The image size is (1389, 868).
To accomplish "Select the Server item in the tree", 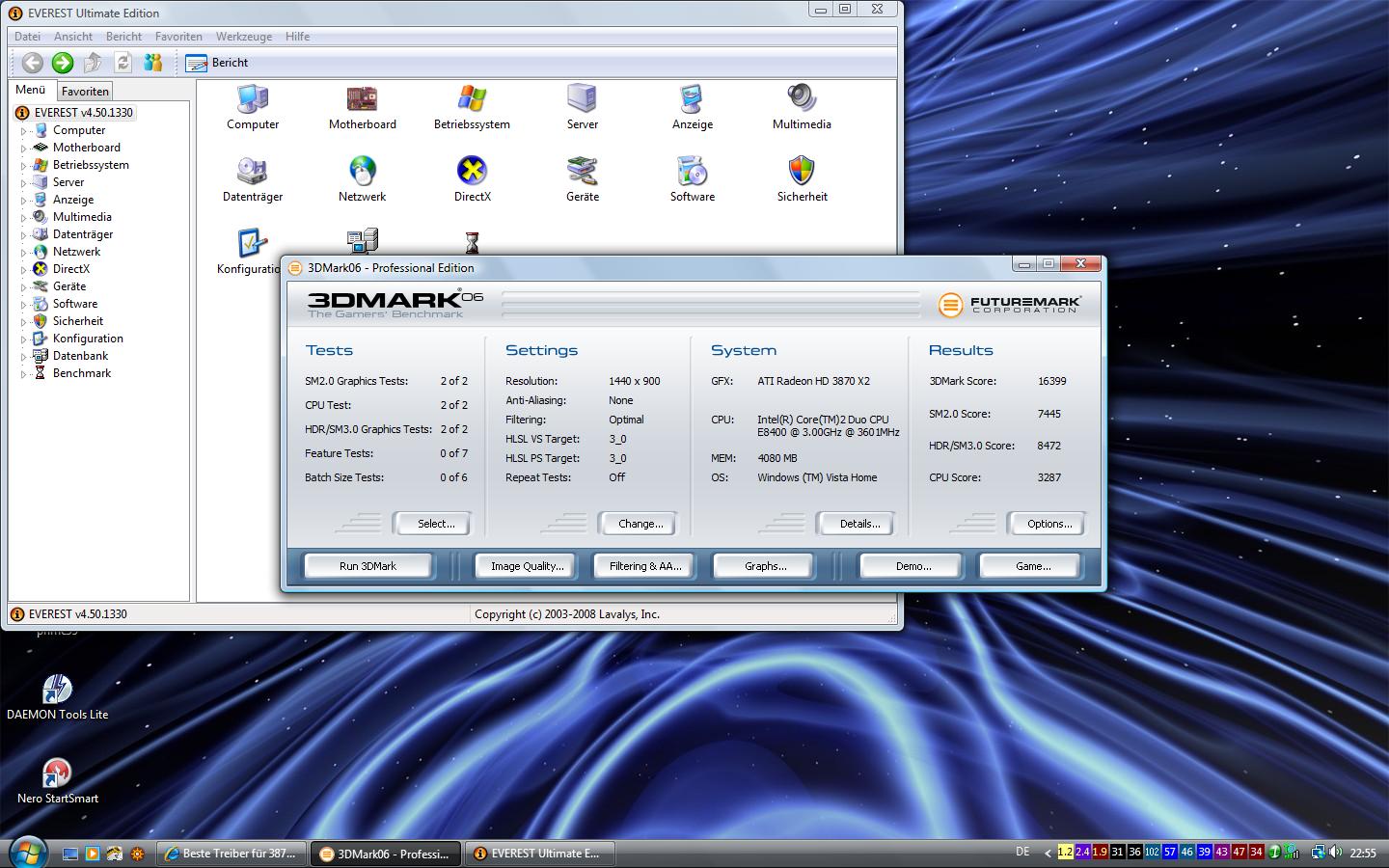I will pos(68,182).
